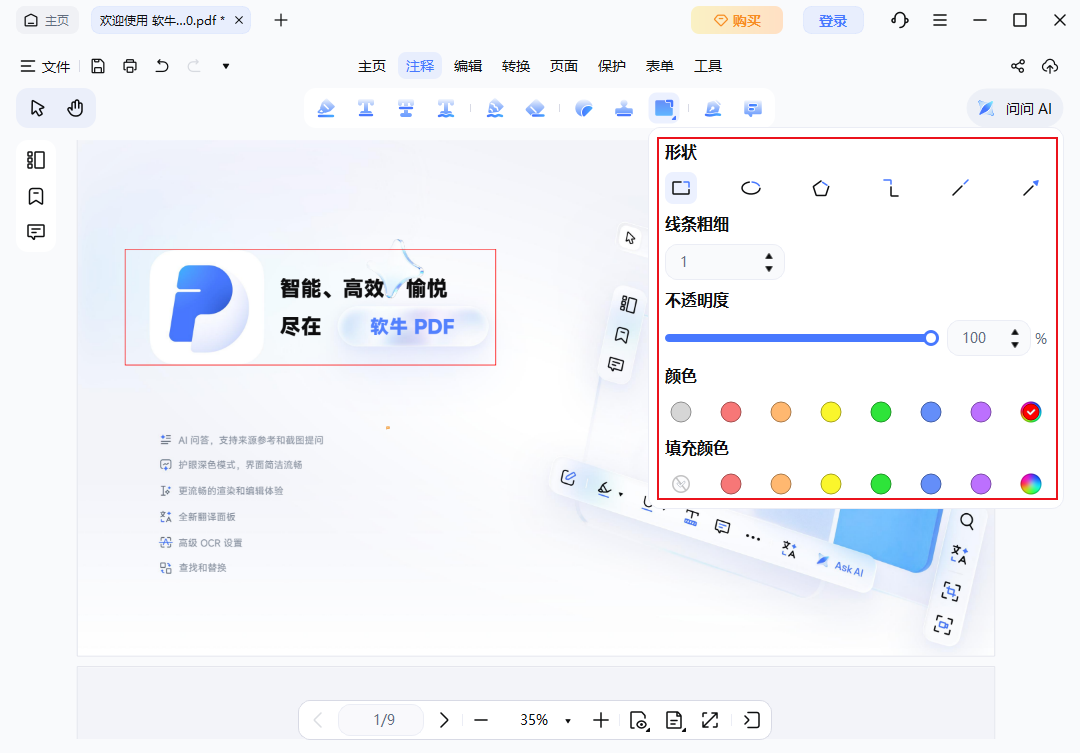The image size is (1080, 753).
Task: Open the reading mode eye options
Action: 638,720
